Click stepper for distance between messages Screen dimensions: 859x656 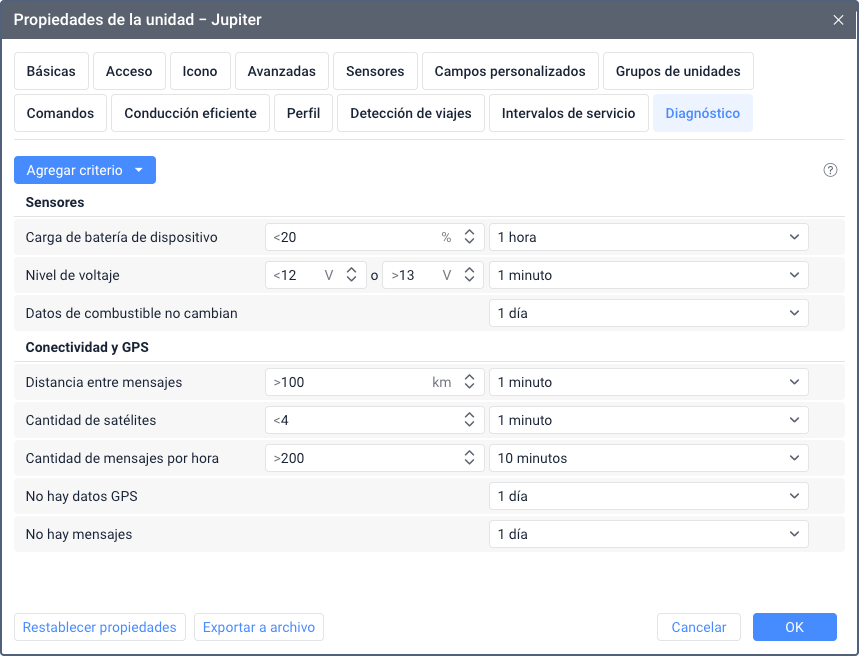click(469, 382)
